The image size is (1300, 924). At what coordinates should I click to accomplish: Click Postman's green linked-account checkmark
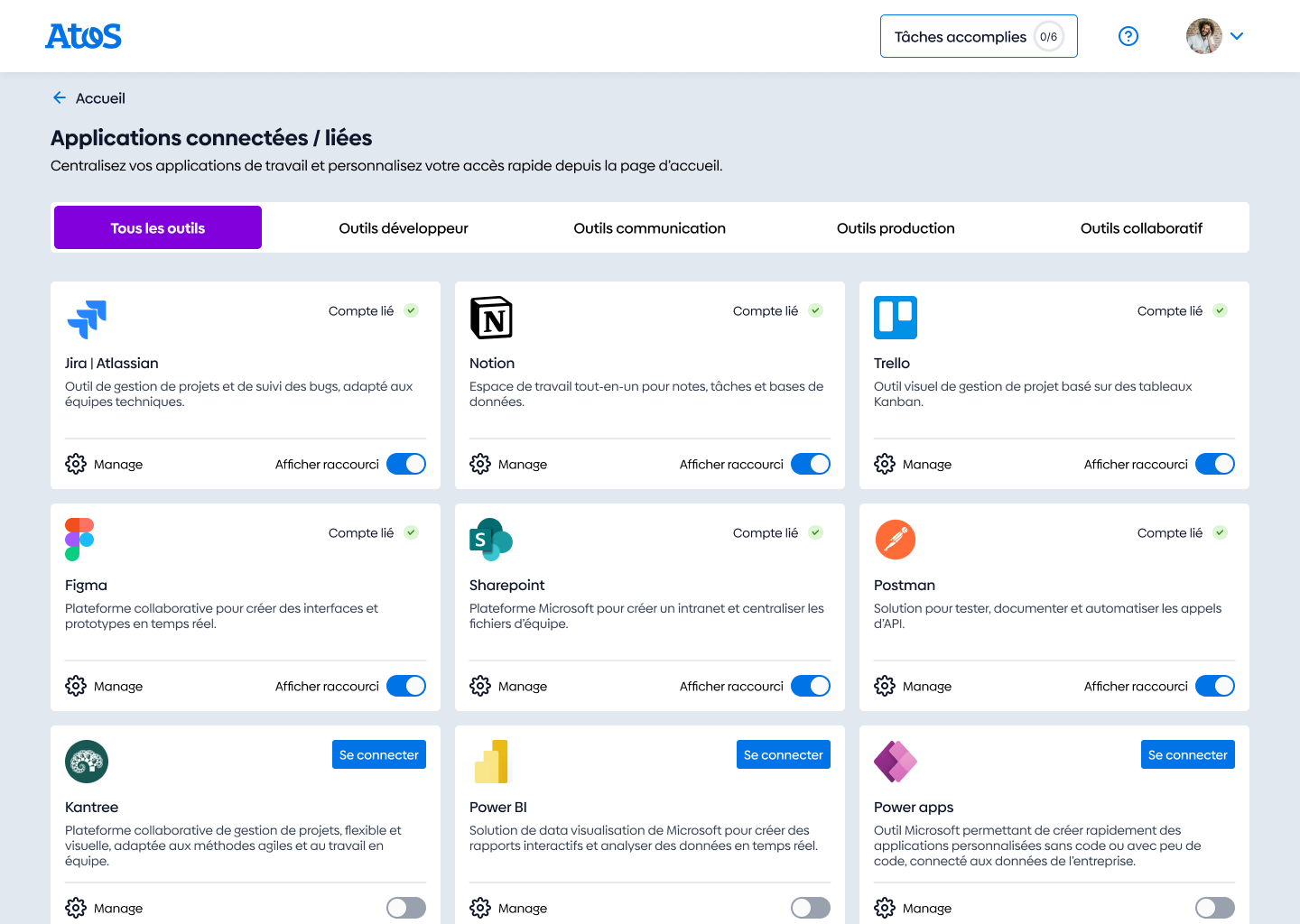[x=1221, y=532]
